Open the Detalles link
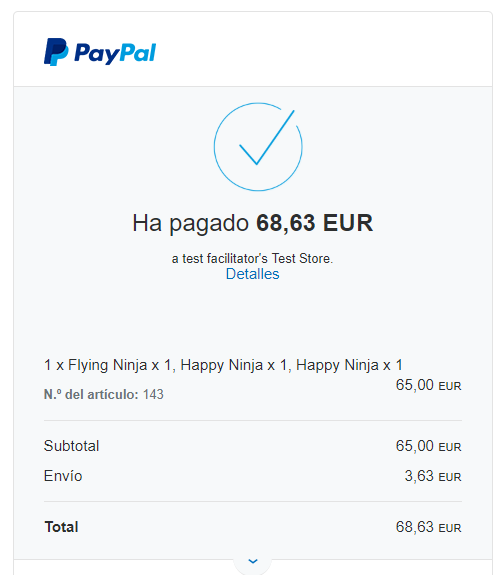This screenshot has height=575, width=504. pos(252,274)
